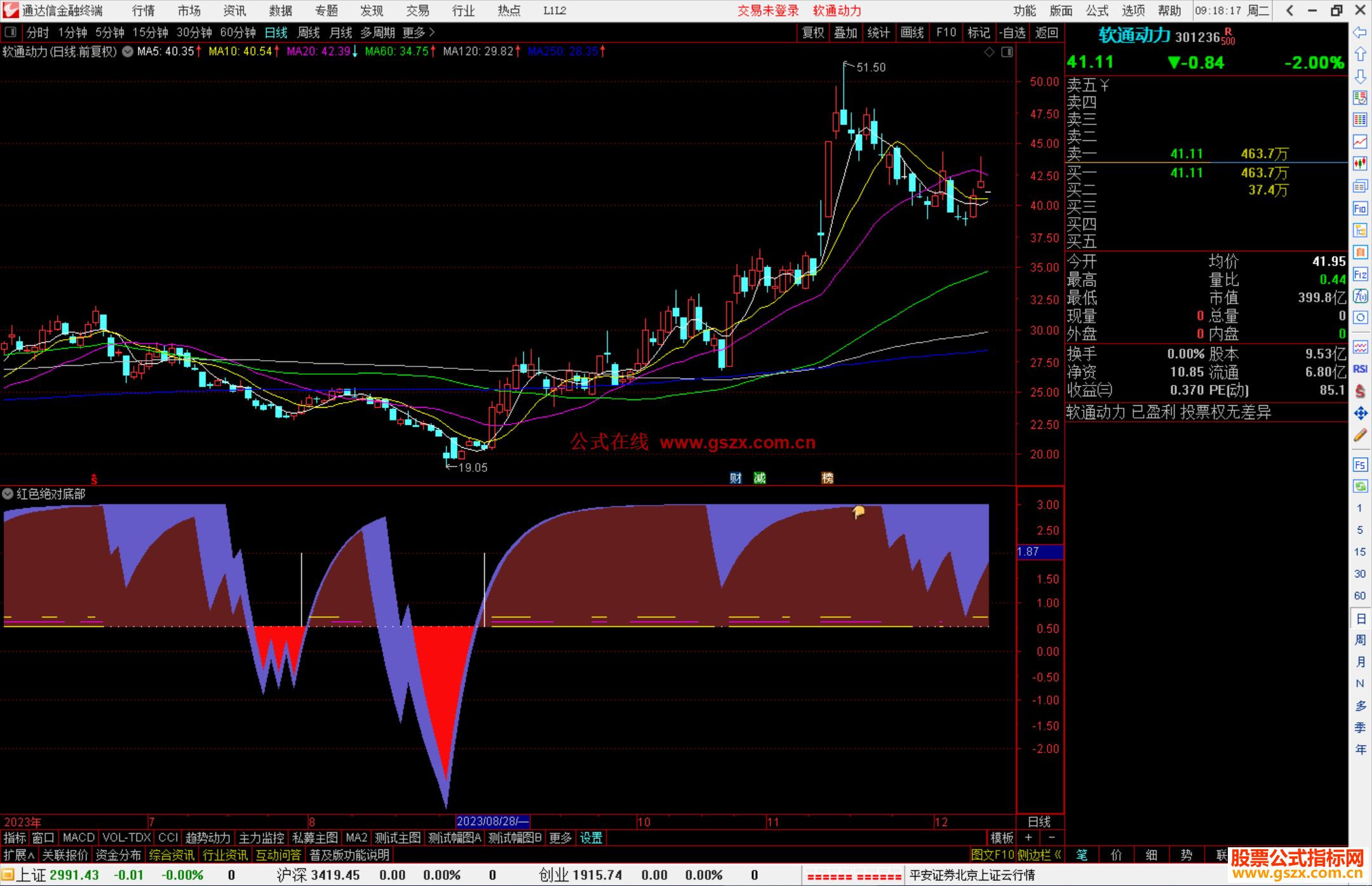Viewport: 1372px width, 886px height.
Task: Click the 1.87 value marker on indicator axis
Action: (x=1039, y=552)
